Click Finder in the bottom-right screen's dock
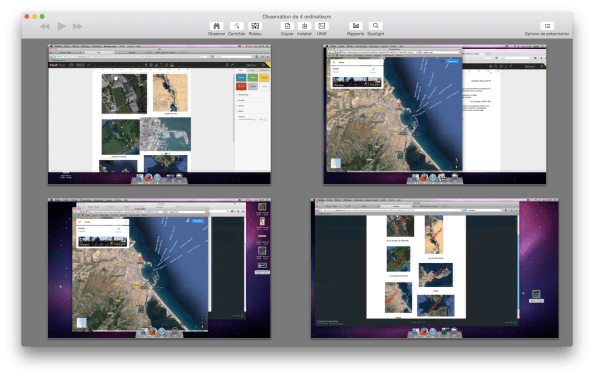 416,332
